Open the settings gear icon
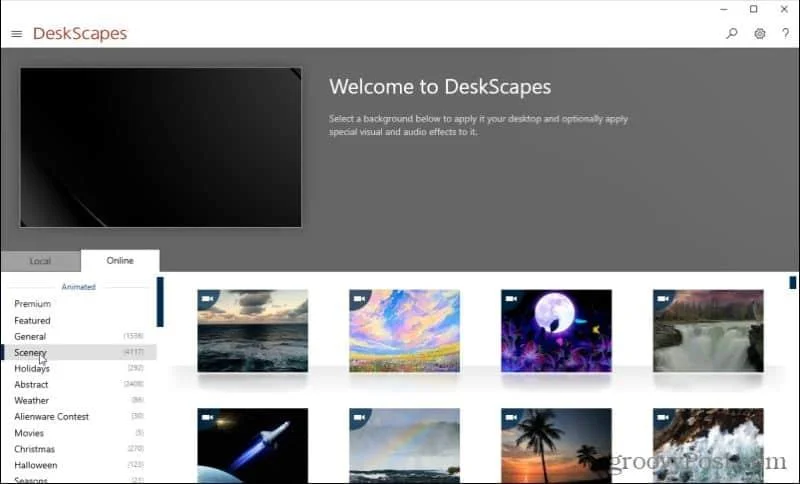The width and height of the screenshot is (800, 484). pos(760,34)
